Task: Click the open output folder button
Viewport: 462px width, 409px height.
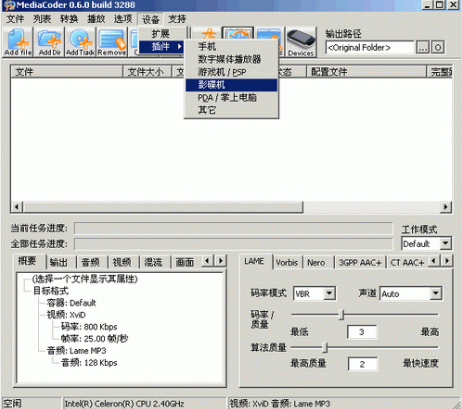Action: tap(438, 48)
